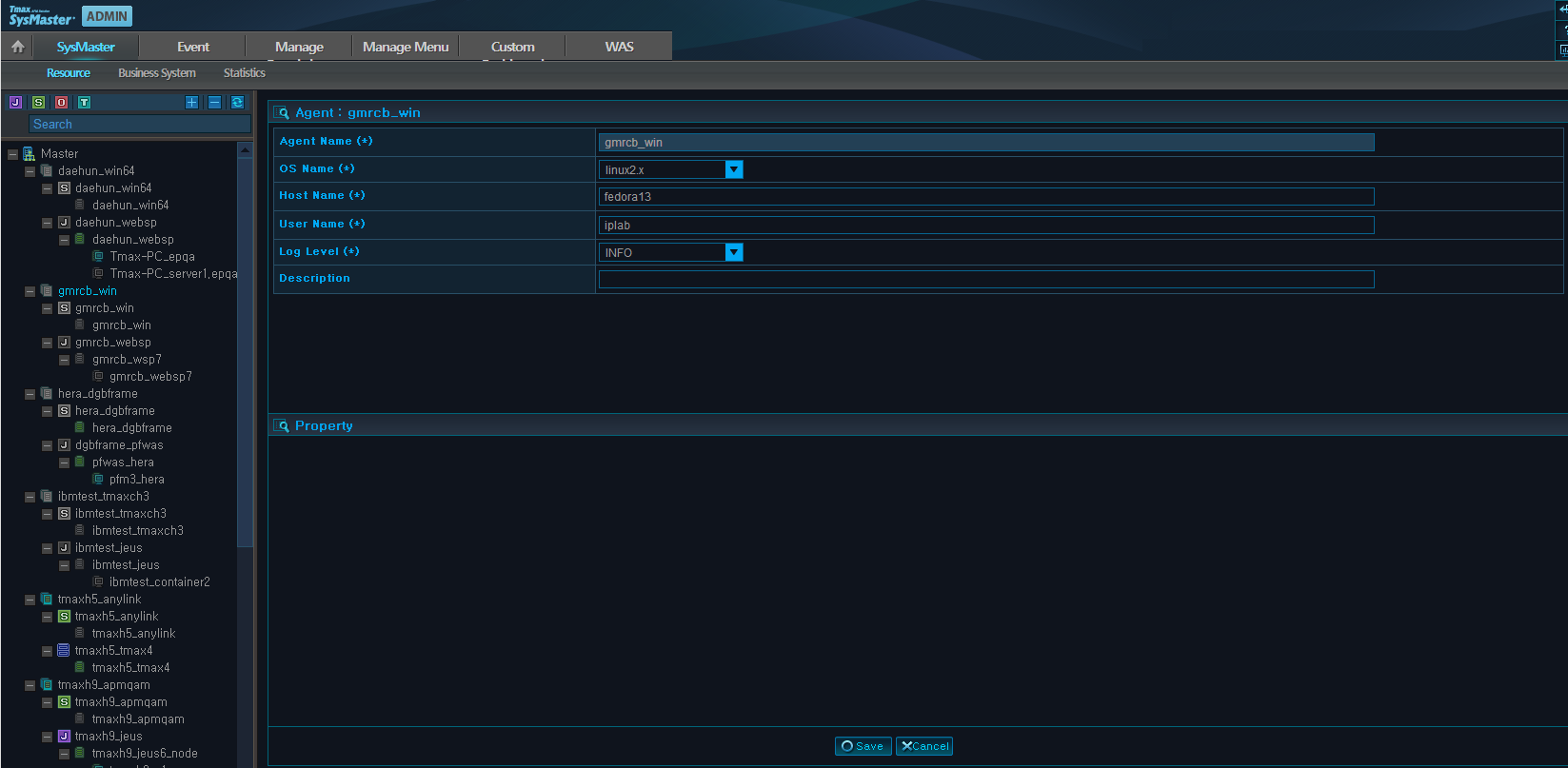Image resolution: width=1568 pixels, height=768 pixels.
Task: Click the ADMIN badge
Action: [x=107, y=16]
